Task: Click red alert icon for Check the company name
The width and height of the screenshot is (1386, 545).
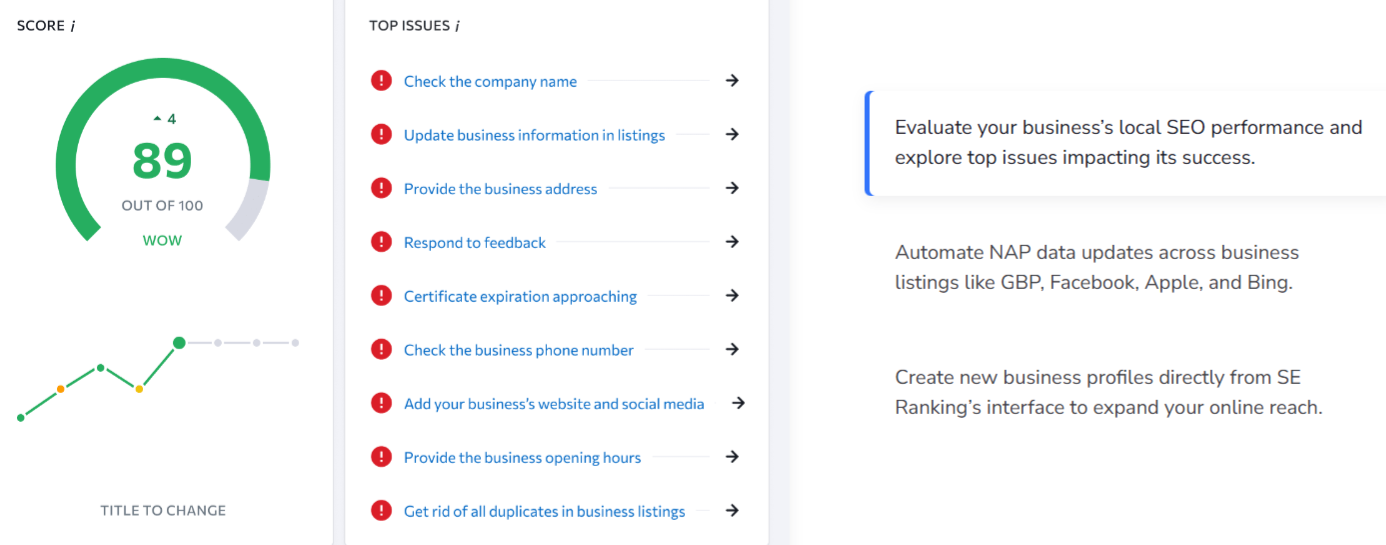Action: click(381, 81)
